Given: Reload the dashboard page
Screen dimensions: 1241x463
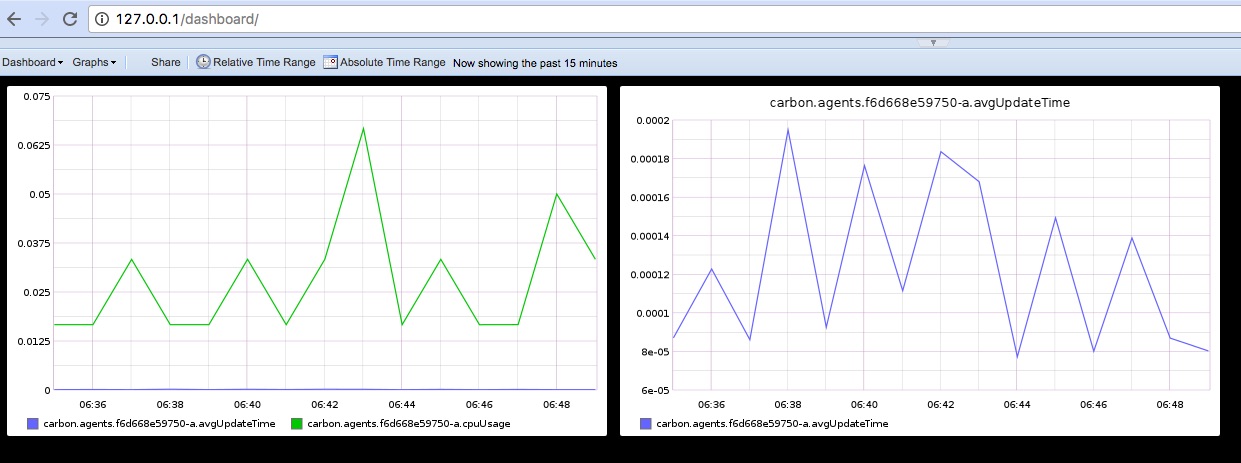Looking at the screenshot, I should 69,19.
